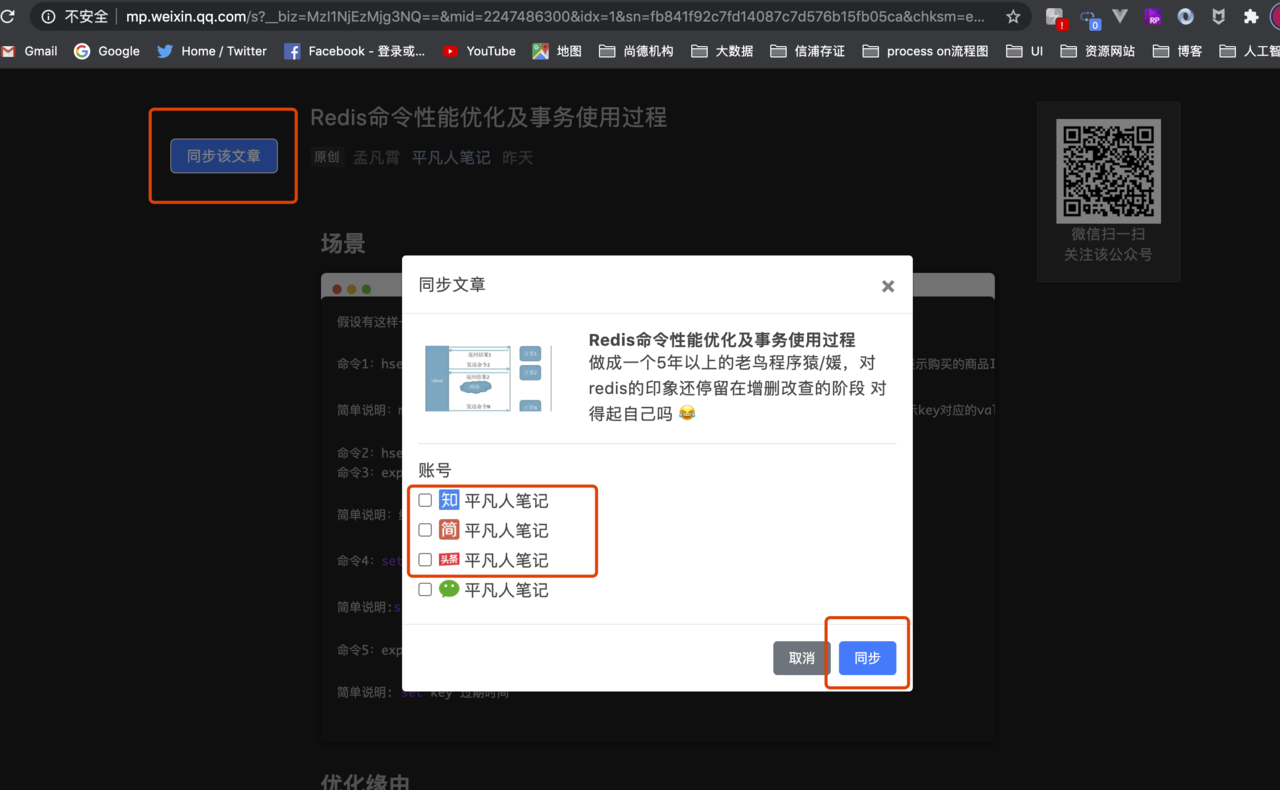Tick the Toutiao 平凡人笔记 account checkbox
1280x790 pixels.
click(x=425, y=560)
